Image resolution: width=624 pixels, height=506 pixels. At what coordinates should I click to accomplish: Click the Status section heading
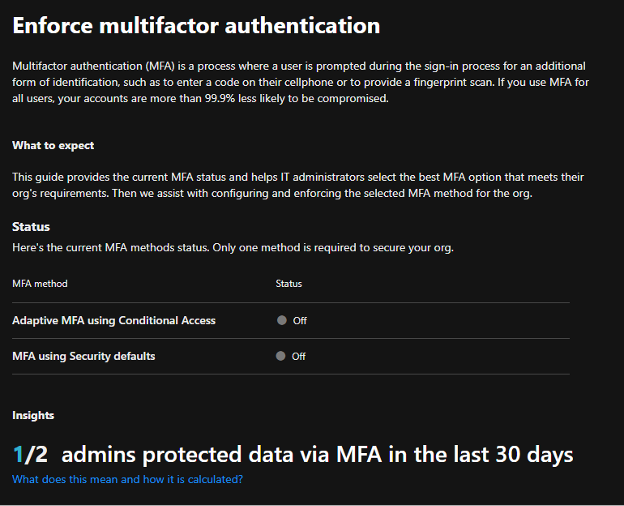pyautogui.click(x=31, y=227)
